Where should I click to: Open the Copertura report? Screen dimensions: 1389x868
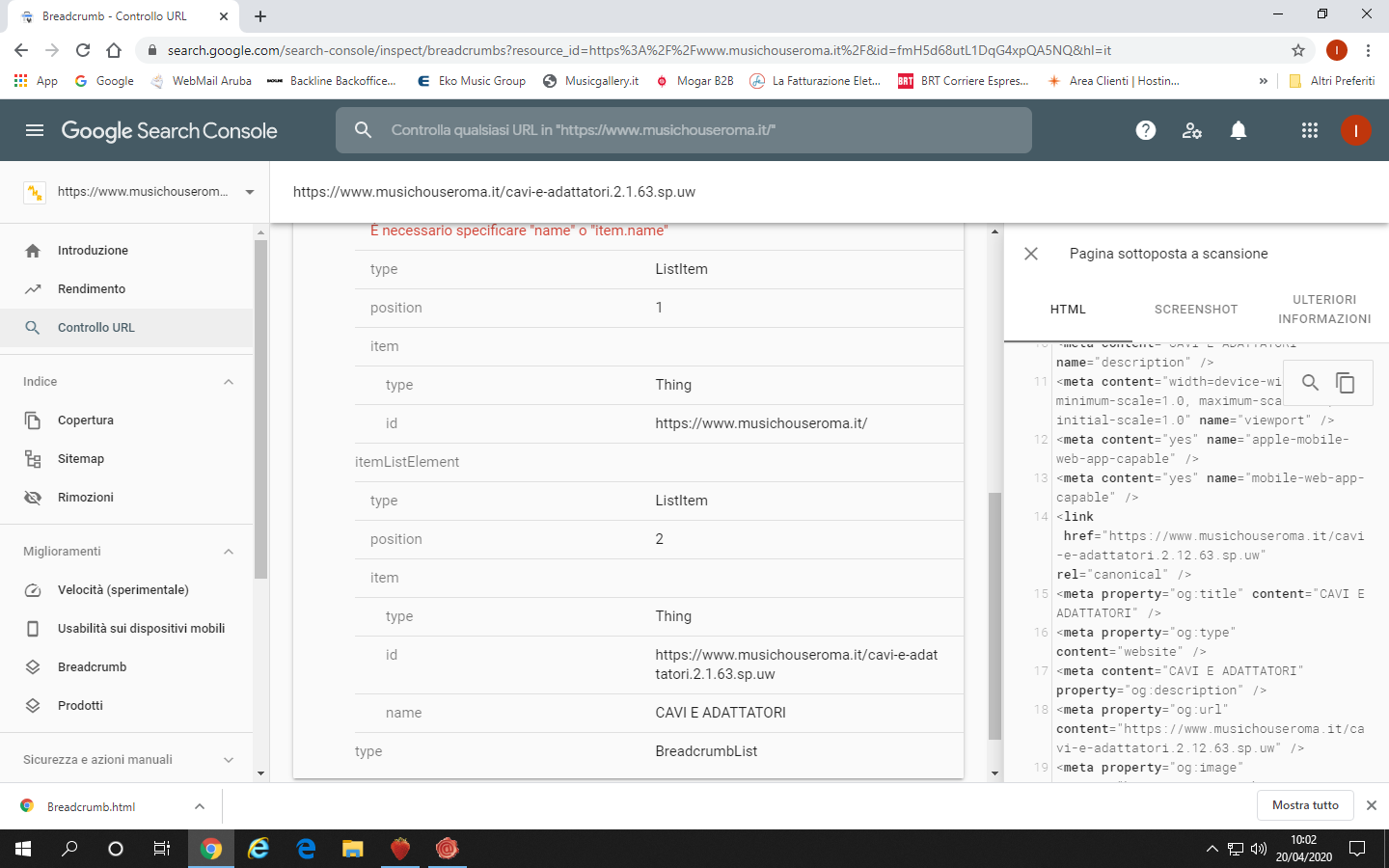pos(126,420)
